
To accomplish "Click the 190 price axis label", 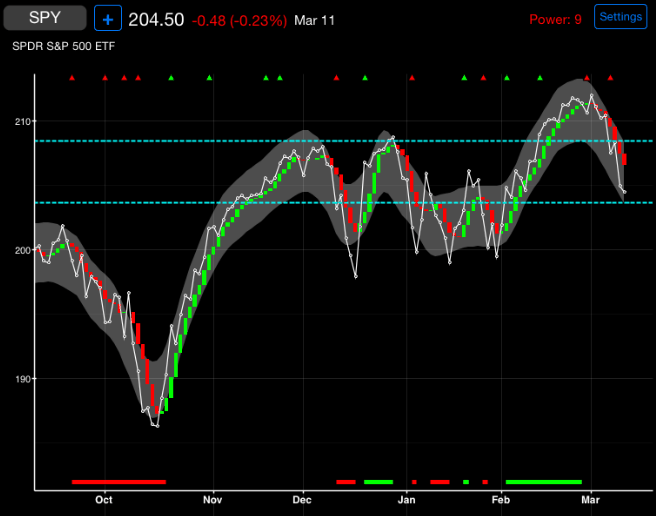I will [23, 379].
